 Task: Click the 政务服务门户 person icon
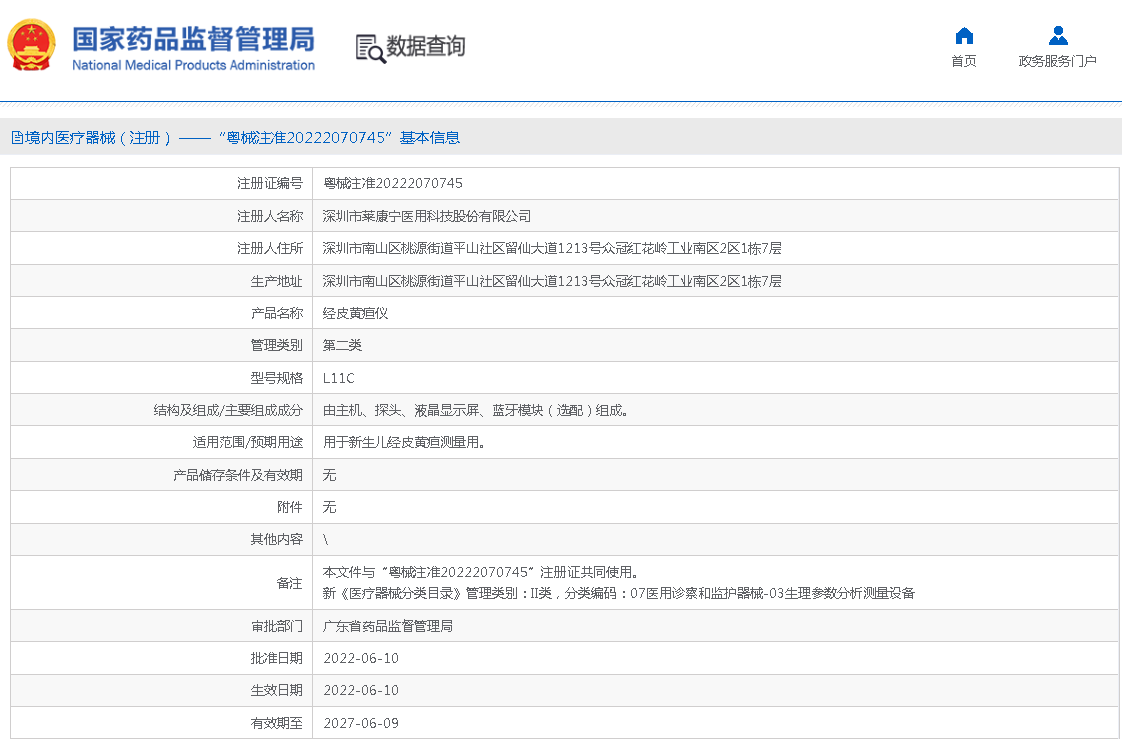[x=1058, y=36]
